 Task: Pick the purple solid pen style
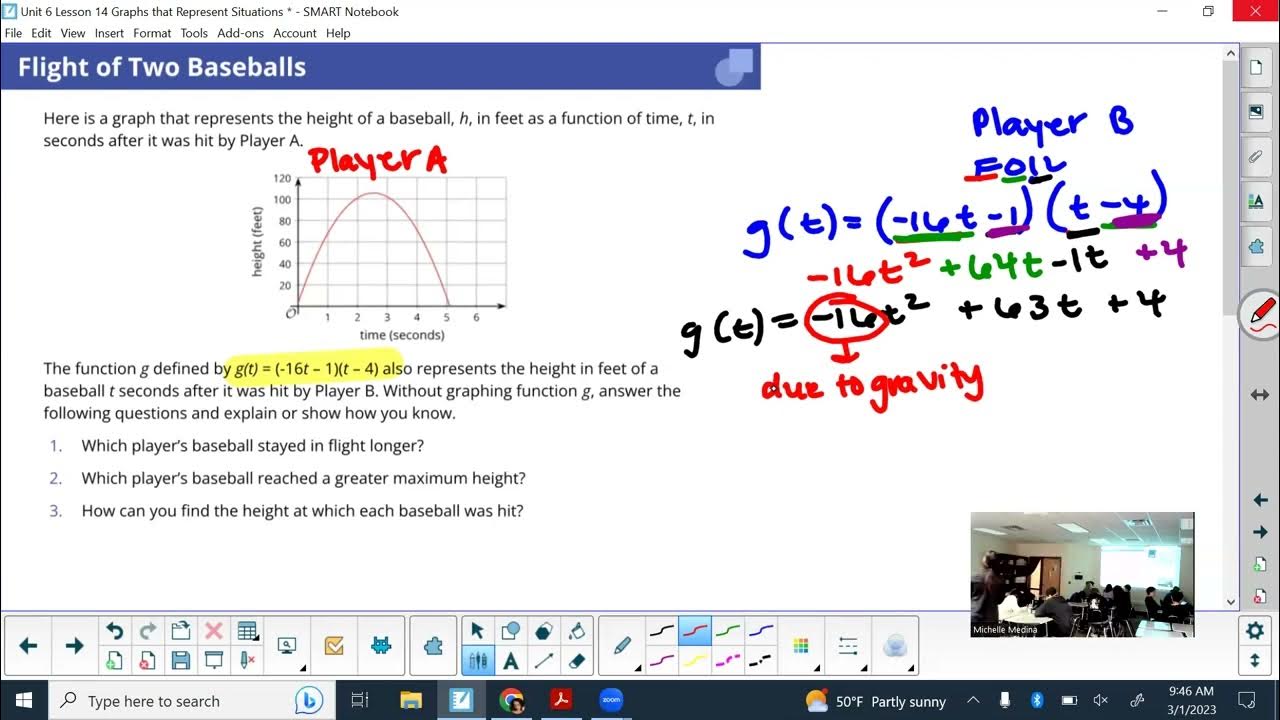[x=662, y=660]
